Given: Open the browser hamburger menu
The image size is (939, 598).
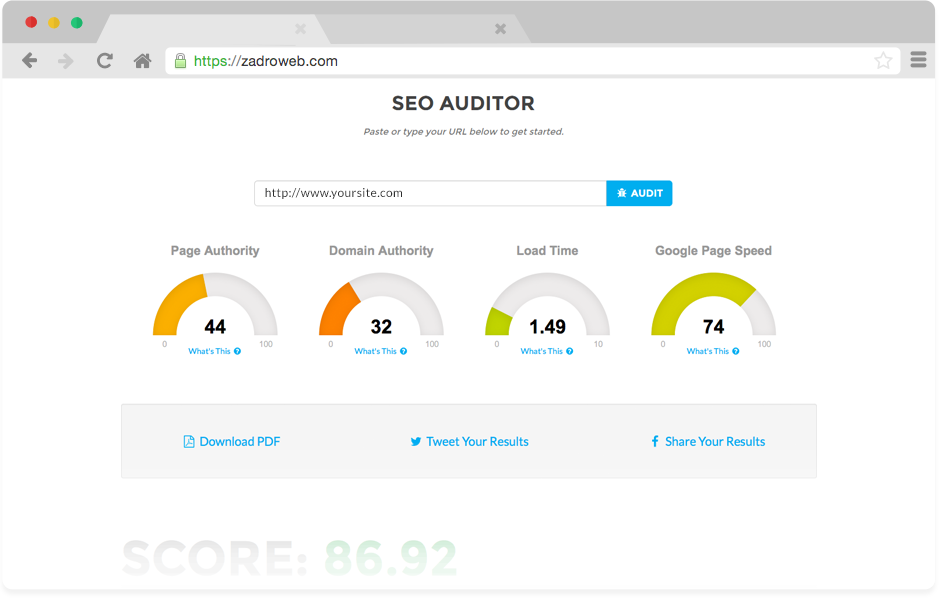Looking at the screenshot, I should point(918,60).
